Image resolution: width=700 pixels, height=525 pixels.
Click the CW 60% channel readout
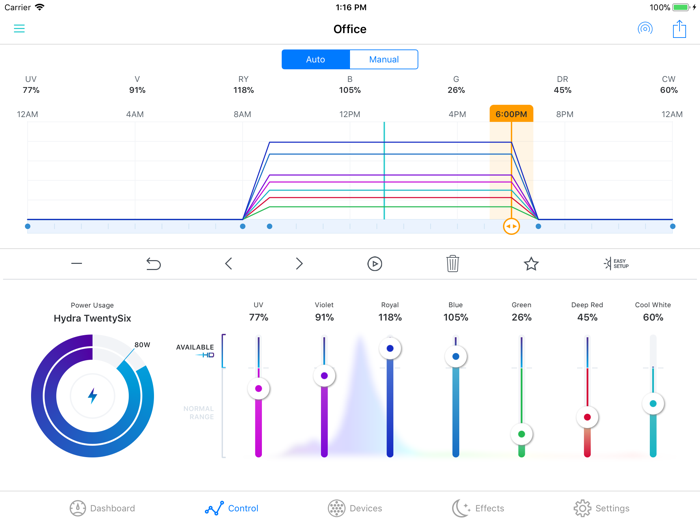(x=669, y=85)
